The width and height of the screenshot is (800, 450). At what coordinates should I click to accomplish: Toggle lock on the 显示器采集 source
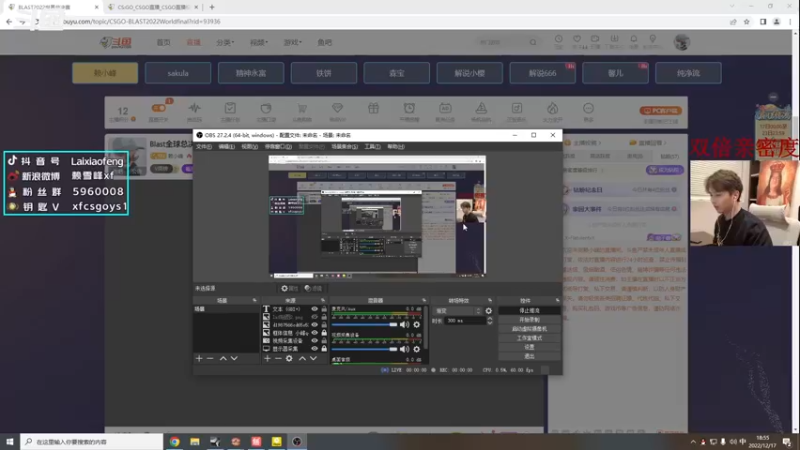[324, 348]
